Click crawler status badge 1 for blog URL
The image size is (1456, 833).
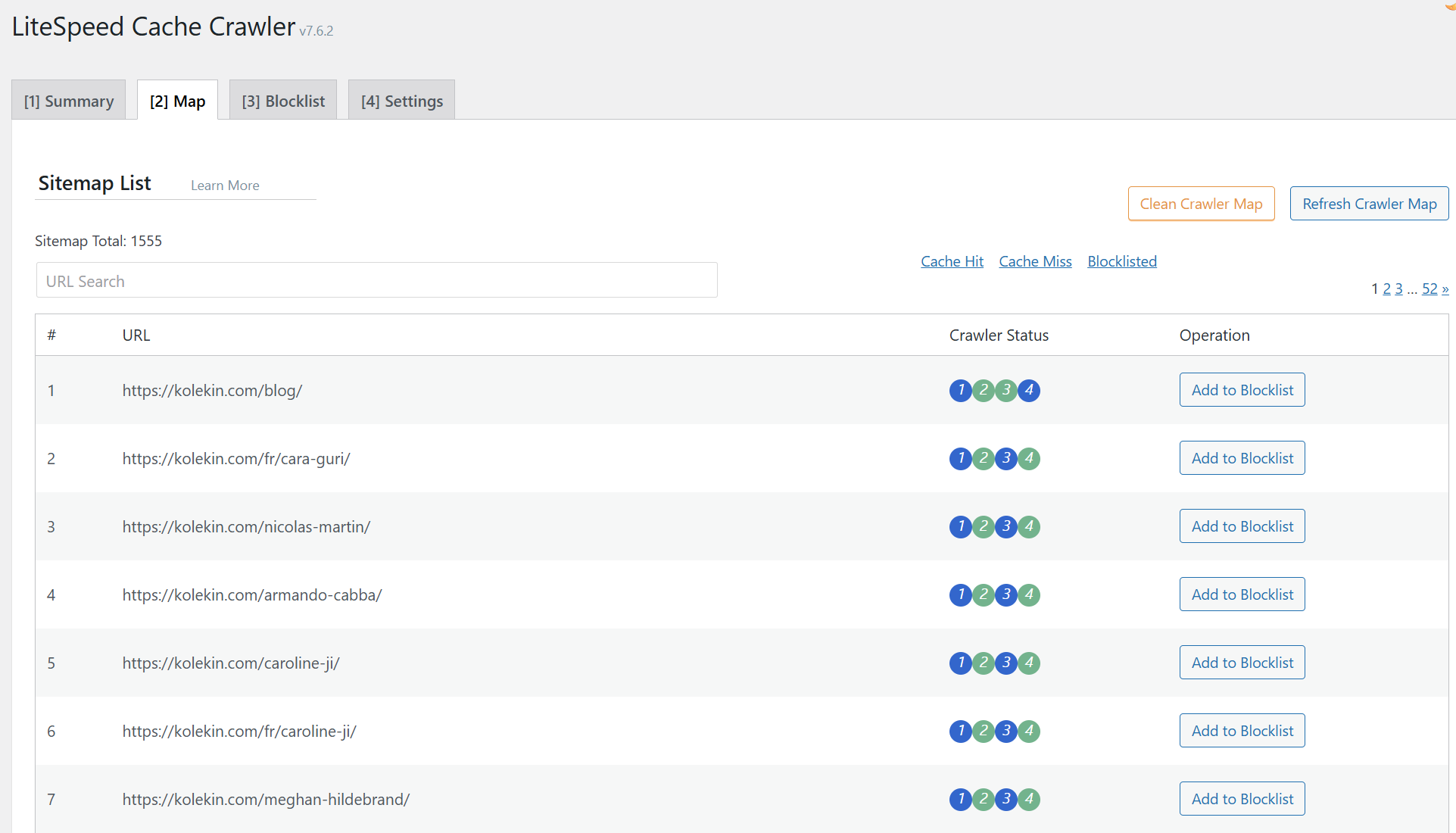click(960, 390)
